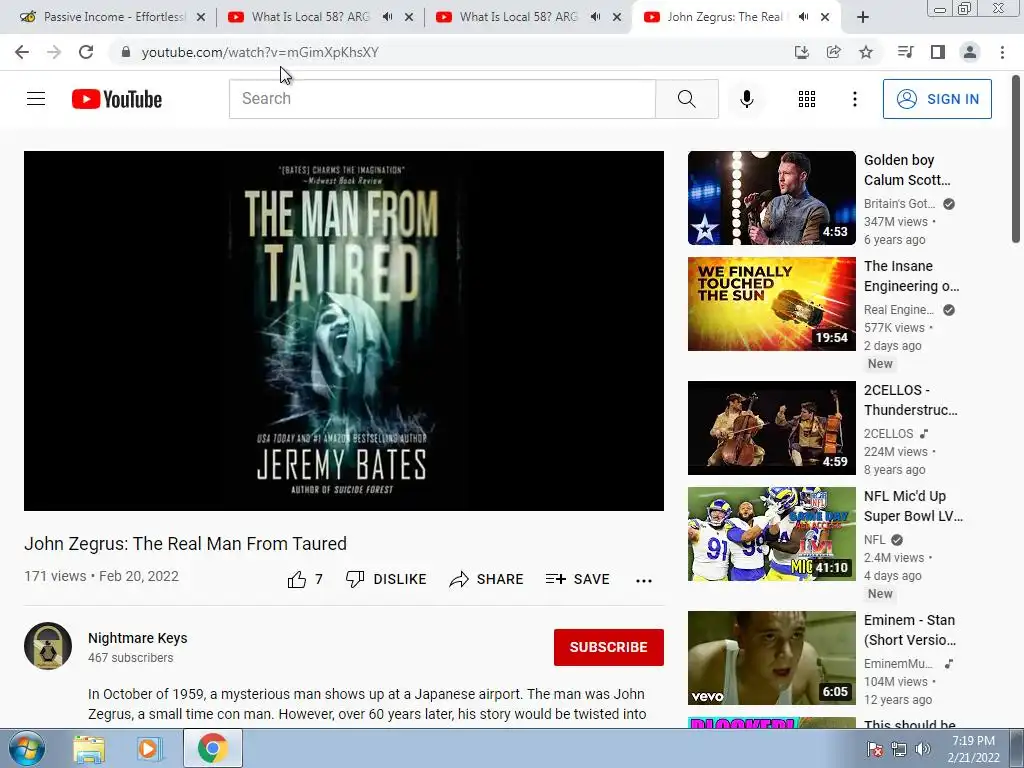Open the Nightmare Keys channel name link
1024x768 pixels.
click(x=138, y=638)
